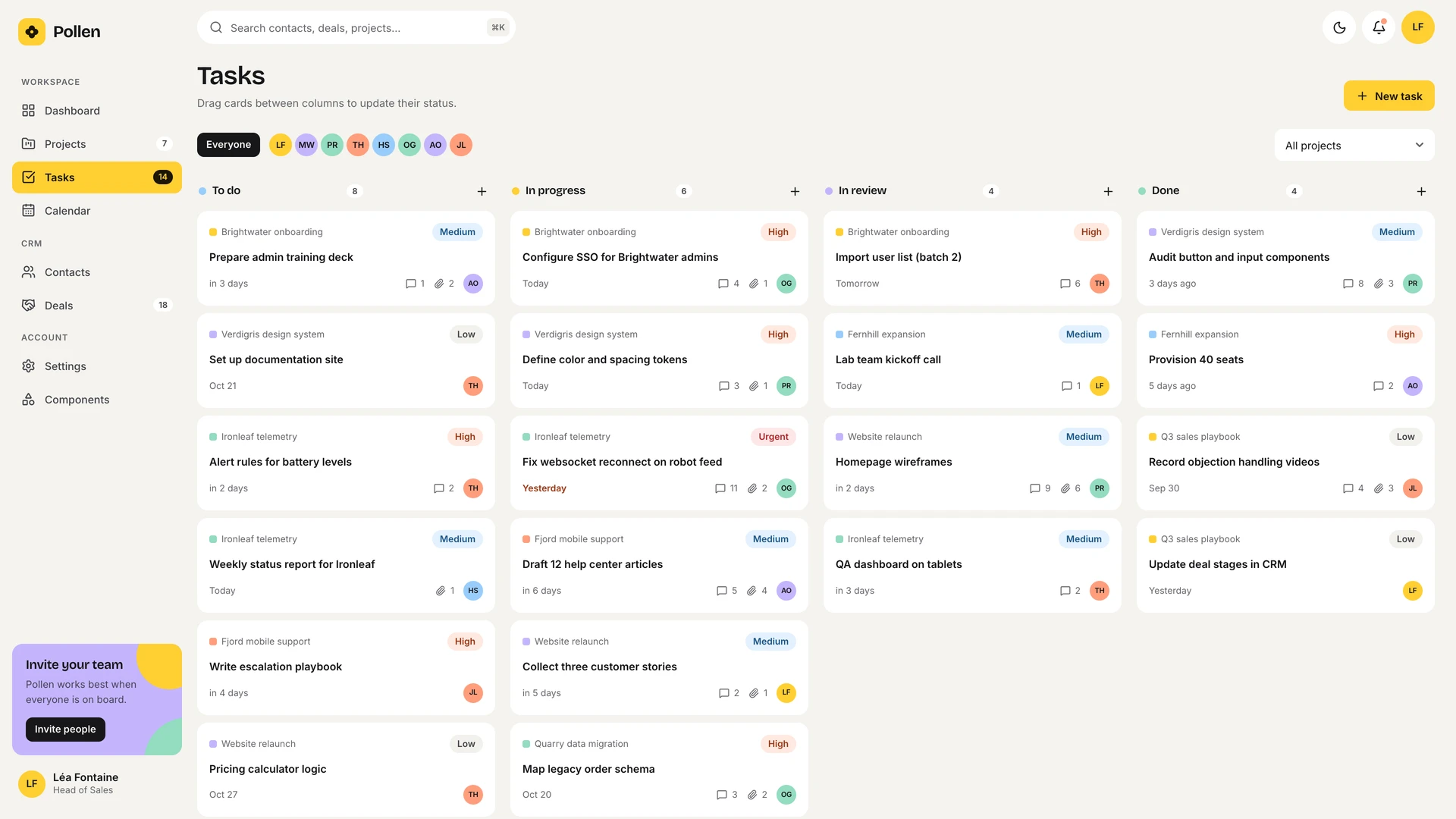Open the Fix websocket reconnect on robot feed card
The width and height of the screenshot is (1456, 819).
pos(659,463)
